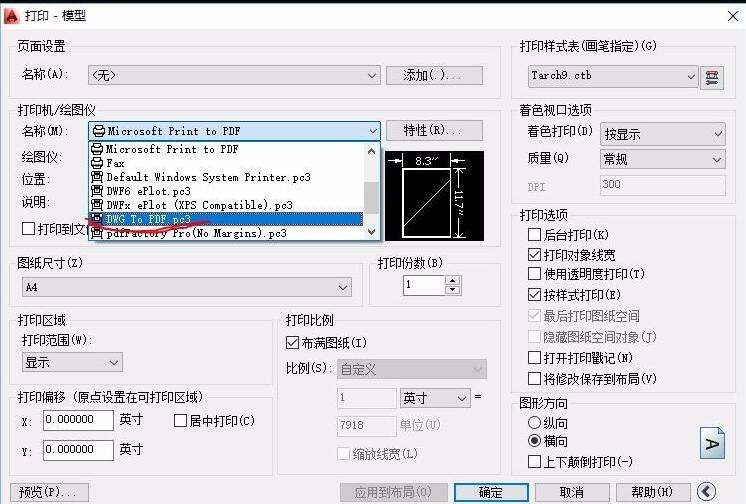Choose DWFx ePlot (XPS Compatible).pc3
746x504 pixels.
(226, 205)
